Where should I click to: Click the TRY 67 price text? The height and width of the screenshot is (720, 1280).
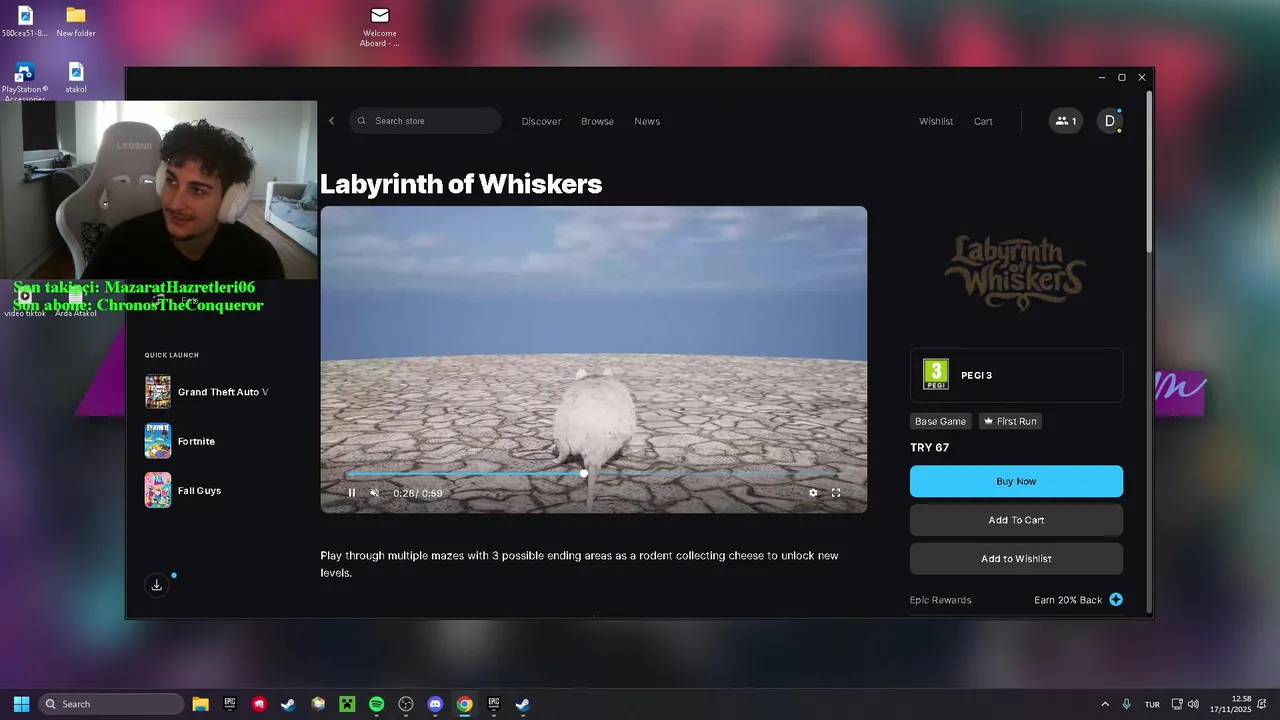click(929, 447)
